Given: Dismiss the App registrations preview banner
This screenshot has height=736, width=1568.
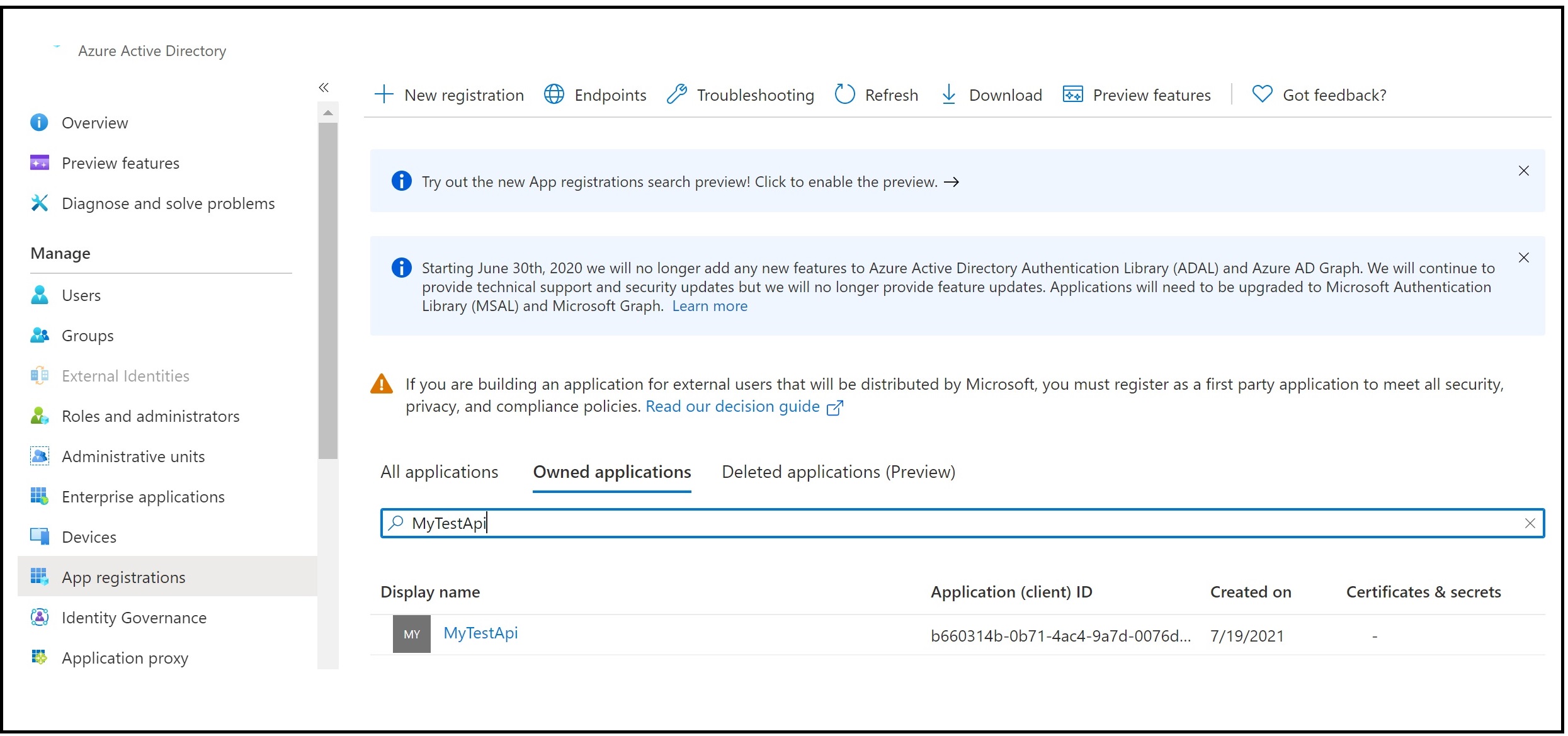Looking at the screenshot, I should click(1525, 170).
